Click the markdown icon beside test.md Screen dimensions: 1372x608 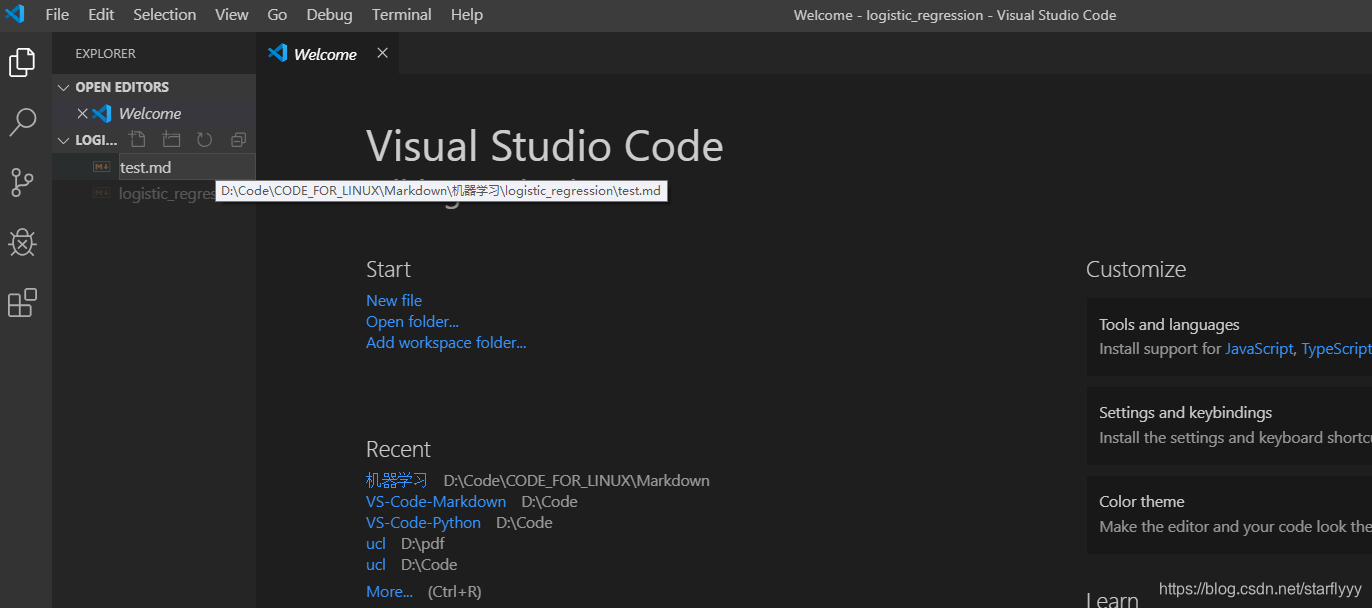pos(101,167)
